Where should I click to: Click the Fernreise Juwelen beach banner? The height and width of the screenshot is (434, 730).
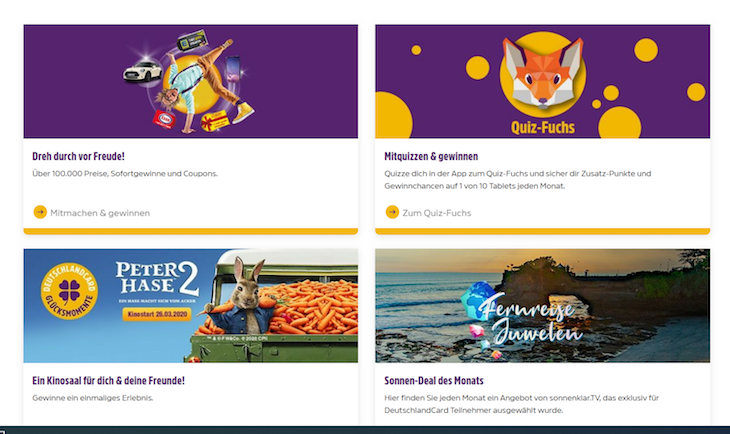(x=543, y=305)
